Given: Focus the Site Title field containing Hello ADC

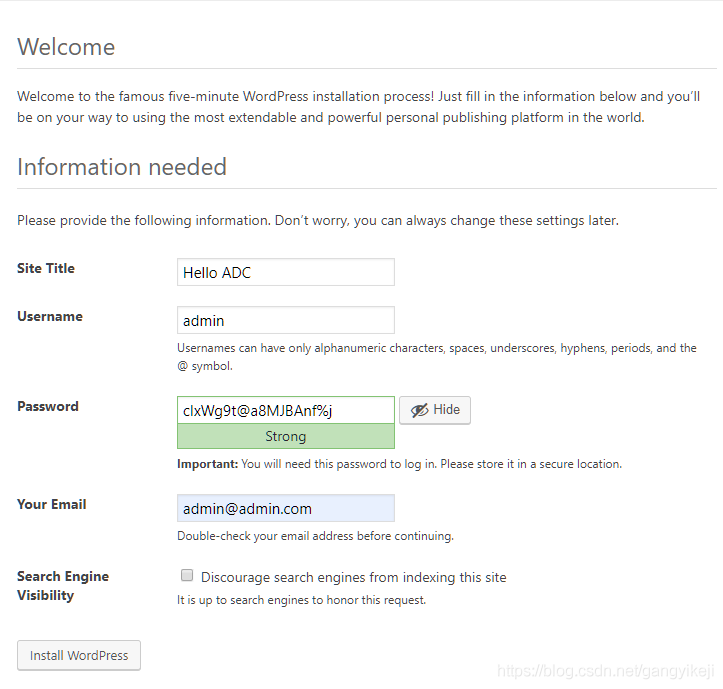Looking at the screenshot, I should pyautogui.click(x=285, y=272).
